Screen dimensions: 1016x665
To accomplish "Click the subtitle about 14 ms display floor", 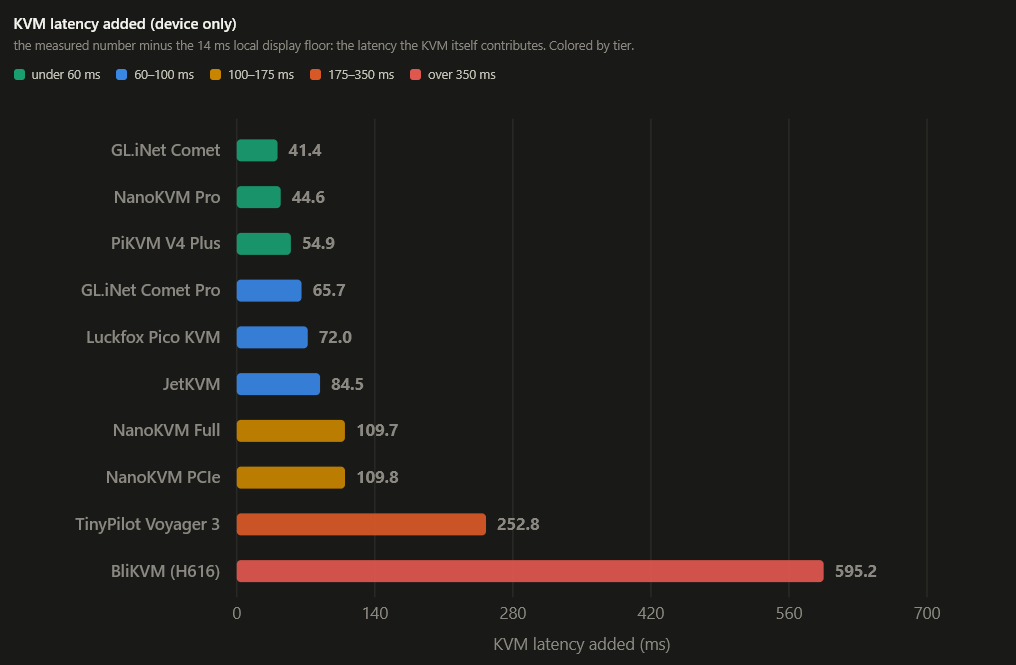I will click(323, 46).
